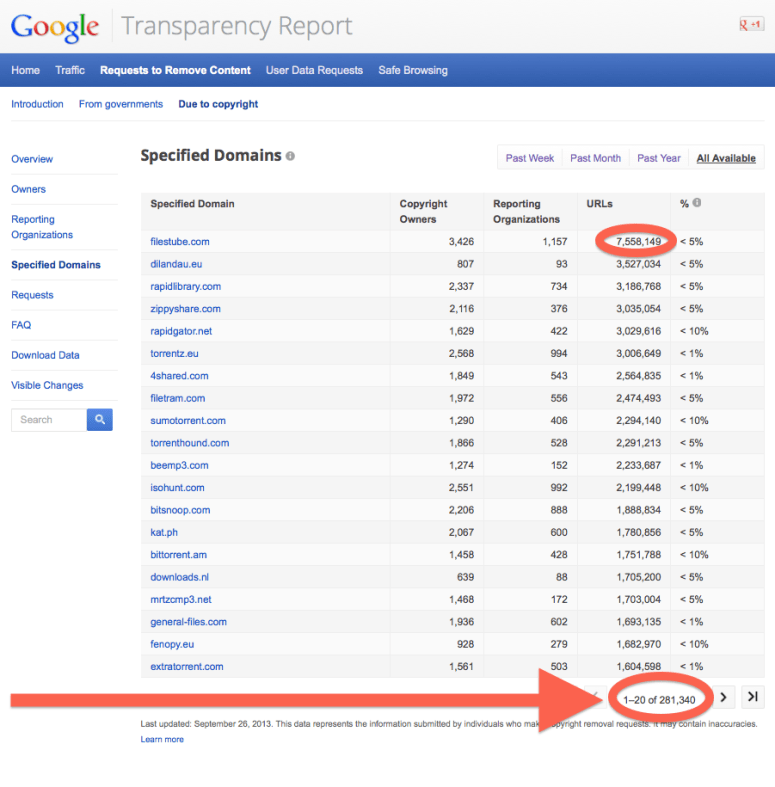Click the blue search magnifier button

click(x=99, y=420)
